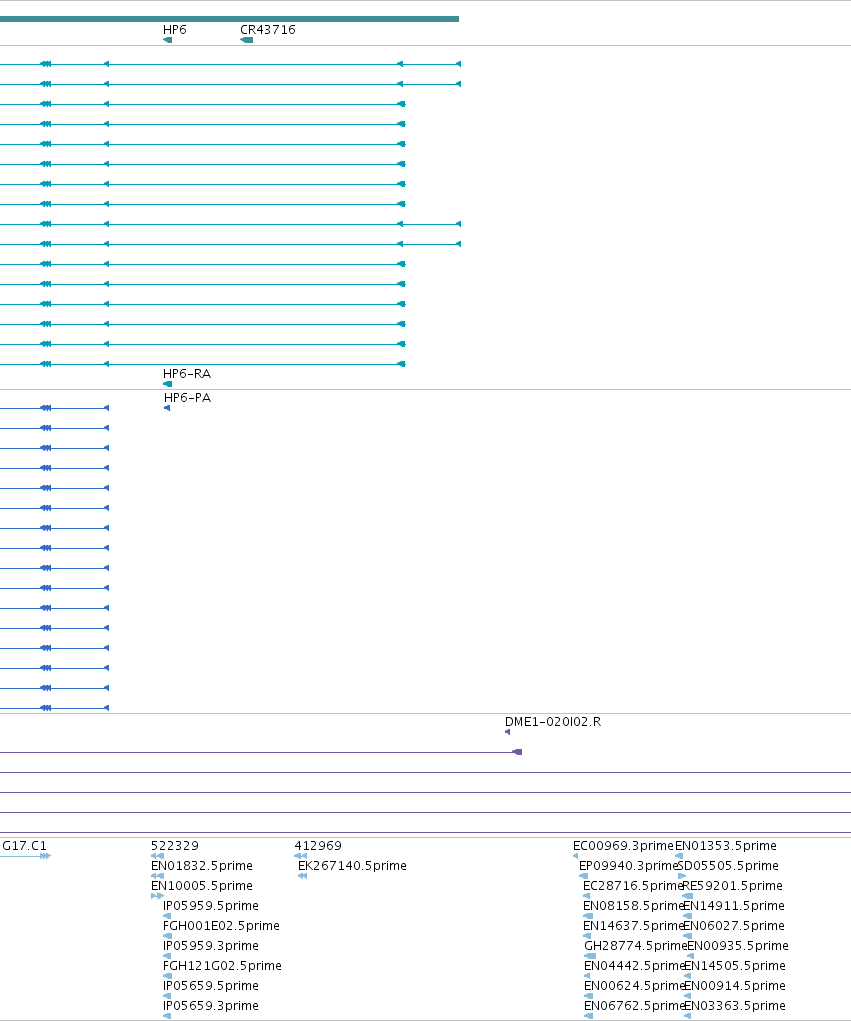Click the DME1-020I02.R arrow glyph
This screenshot has width=851, height=1021.
[507, 733]
